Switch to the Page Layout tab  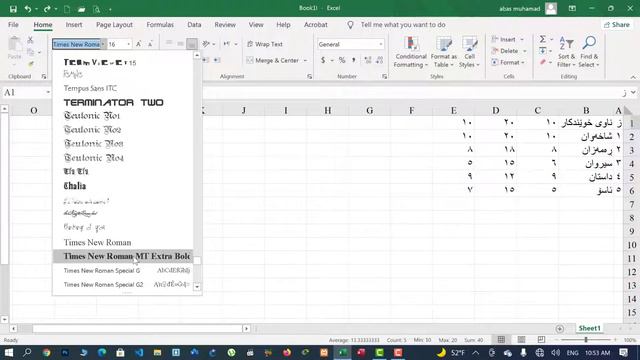point(114,25)
